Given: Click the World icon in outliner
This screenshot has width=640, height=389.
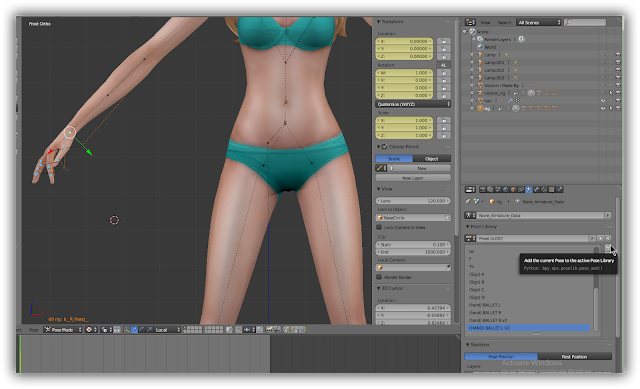Looking at the screenshot, I should point(480,47).
